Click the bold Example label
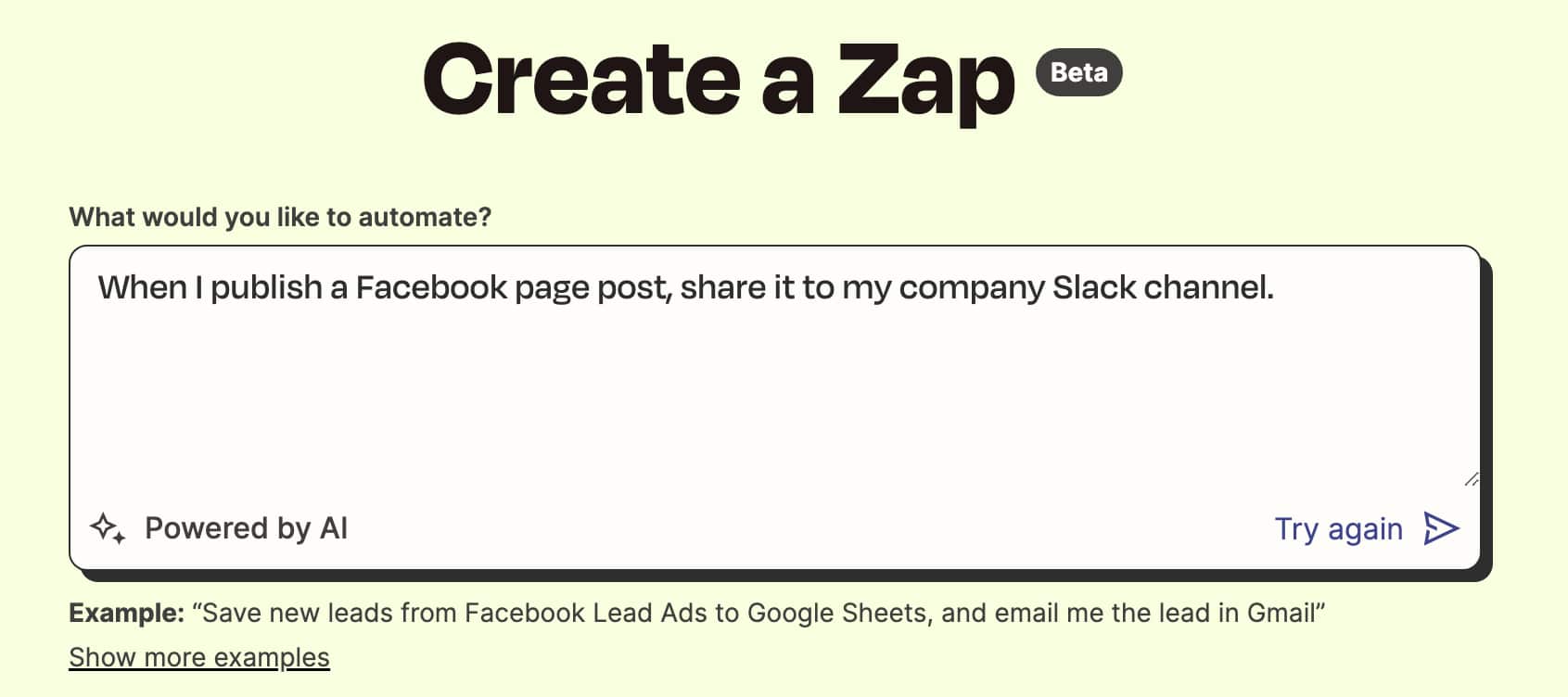Screen dimensions: 1568x697 tap(127, 613)
